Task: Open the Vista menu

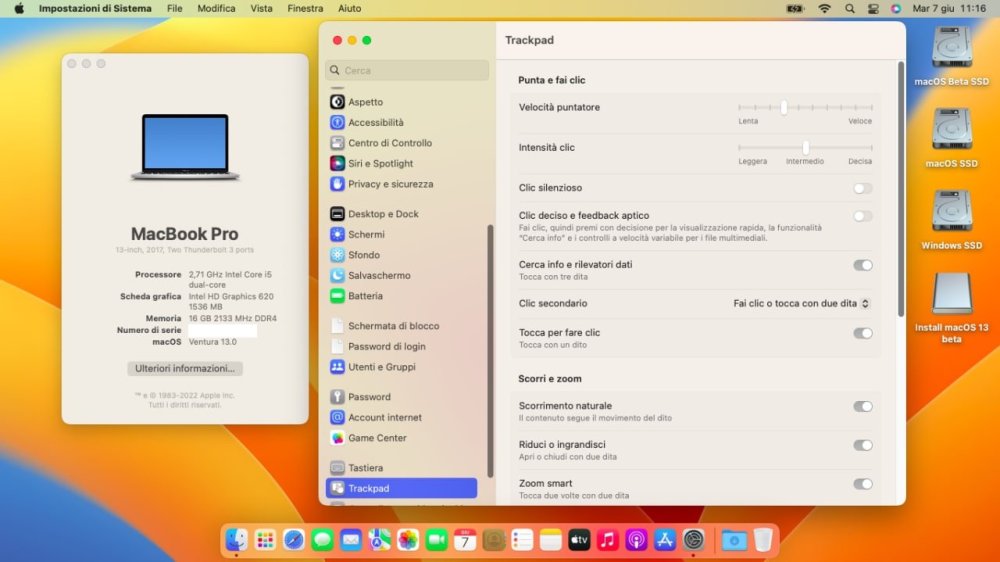Action: [261, 8]
